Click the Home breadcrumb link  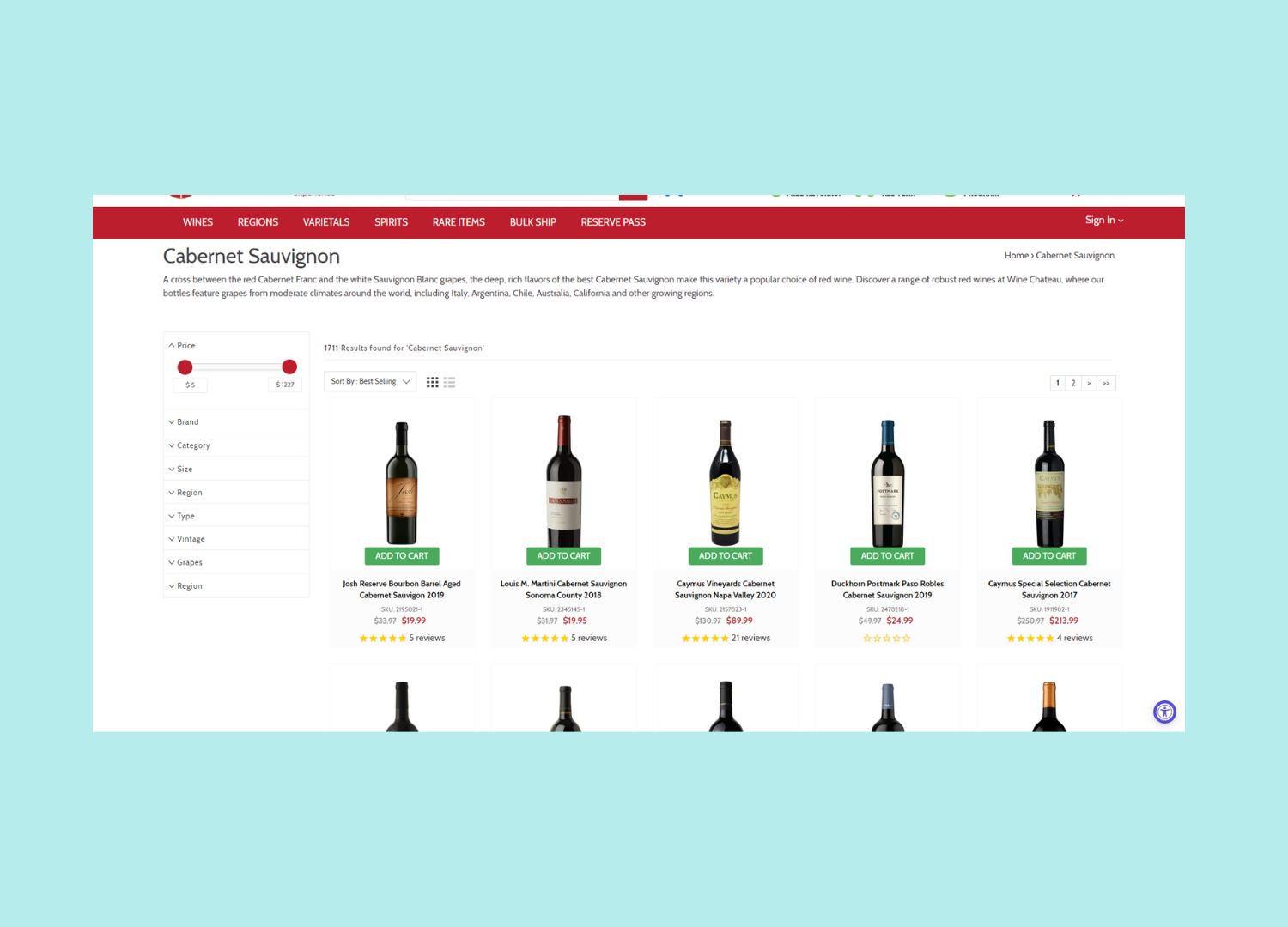pos(1017,256)
